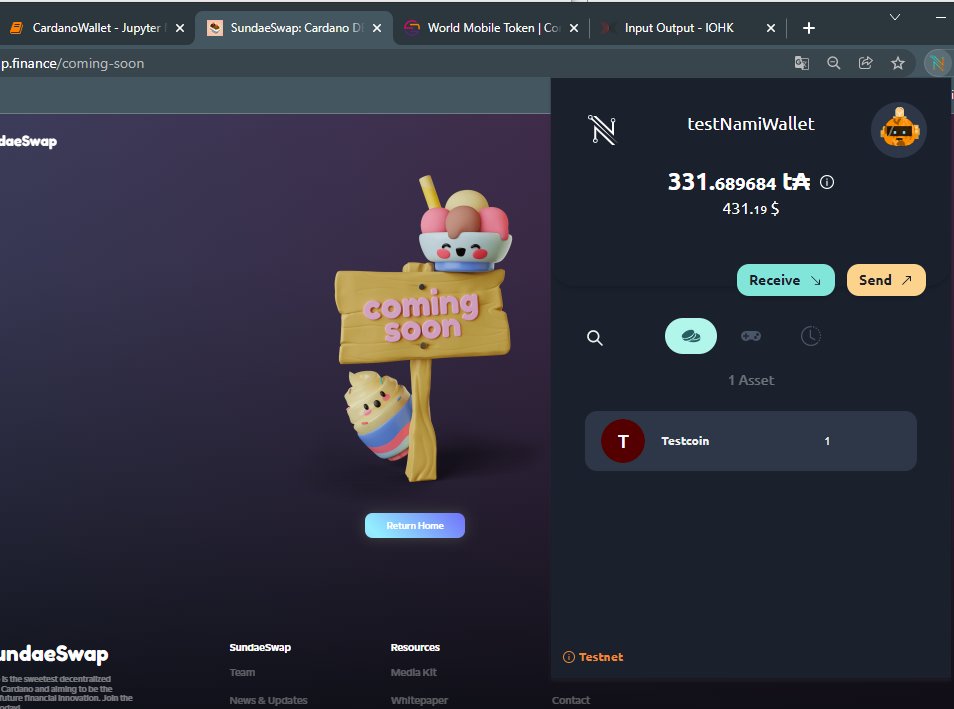Close the SundaeSwap tab

(x=377, y=28)
